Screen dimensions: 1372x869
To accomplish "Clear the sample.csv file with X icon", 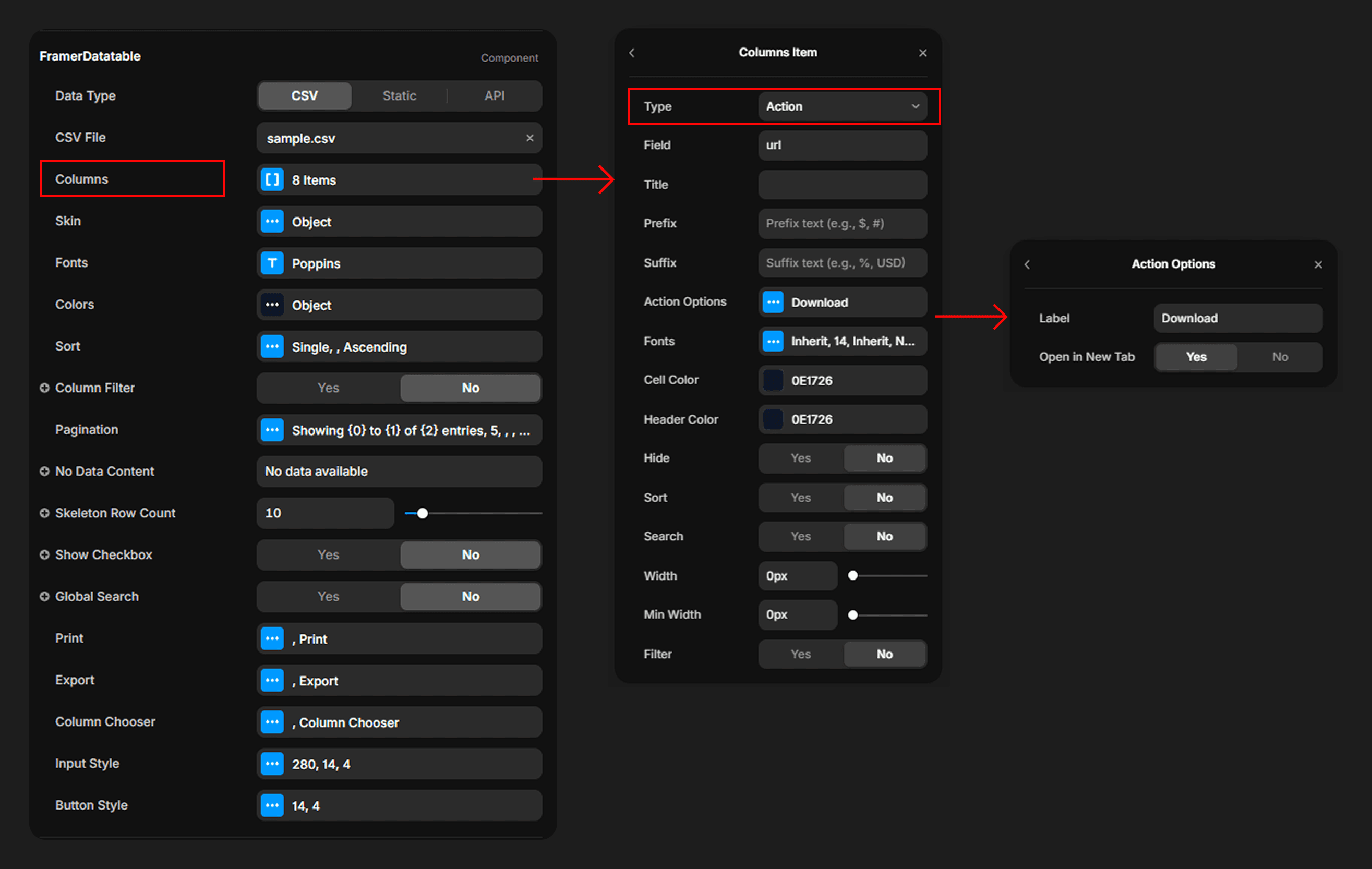I will (x=529, y=138).
